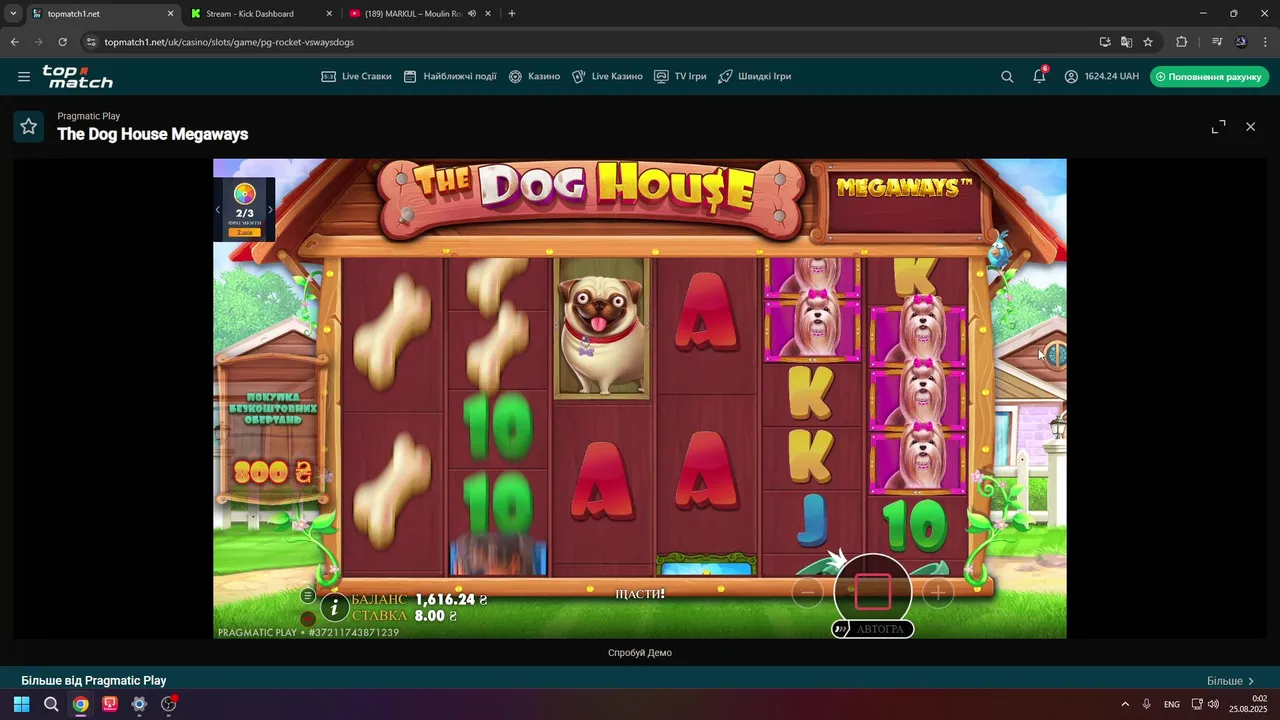Click the fragments wheel 2/3 widget
The image size is (1280, 720).
pos(245,210)
